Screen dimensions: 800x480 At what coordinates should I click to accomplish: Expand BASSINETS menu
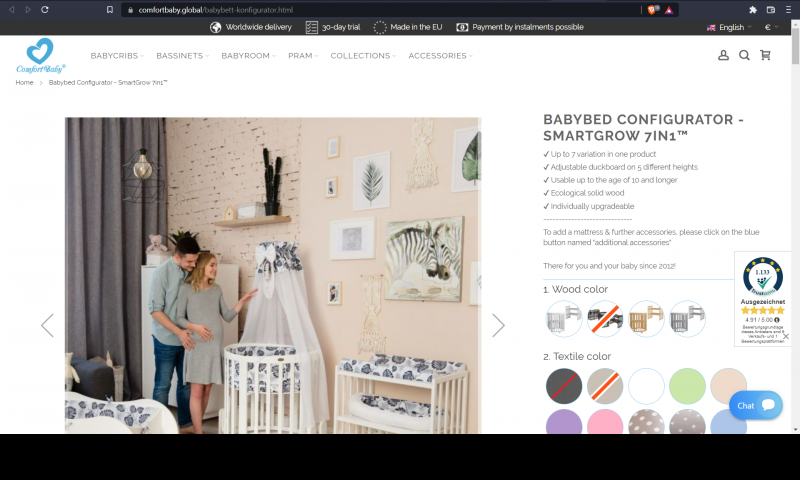coord(183,56)
